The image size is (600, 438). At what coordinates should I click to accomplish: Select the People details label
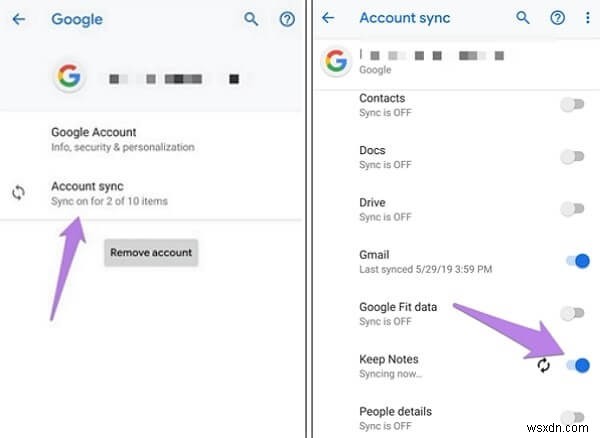[x=395, y=412]
